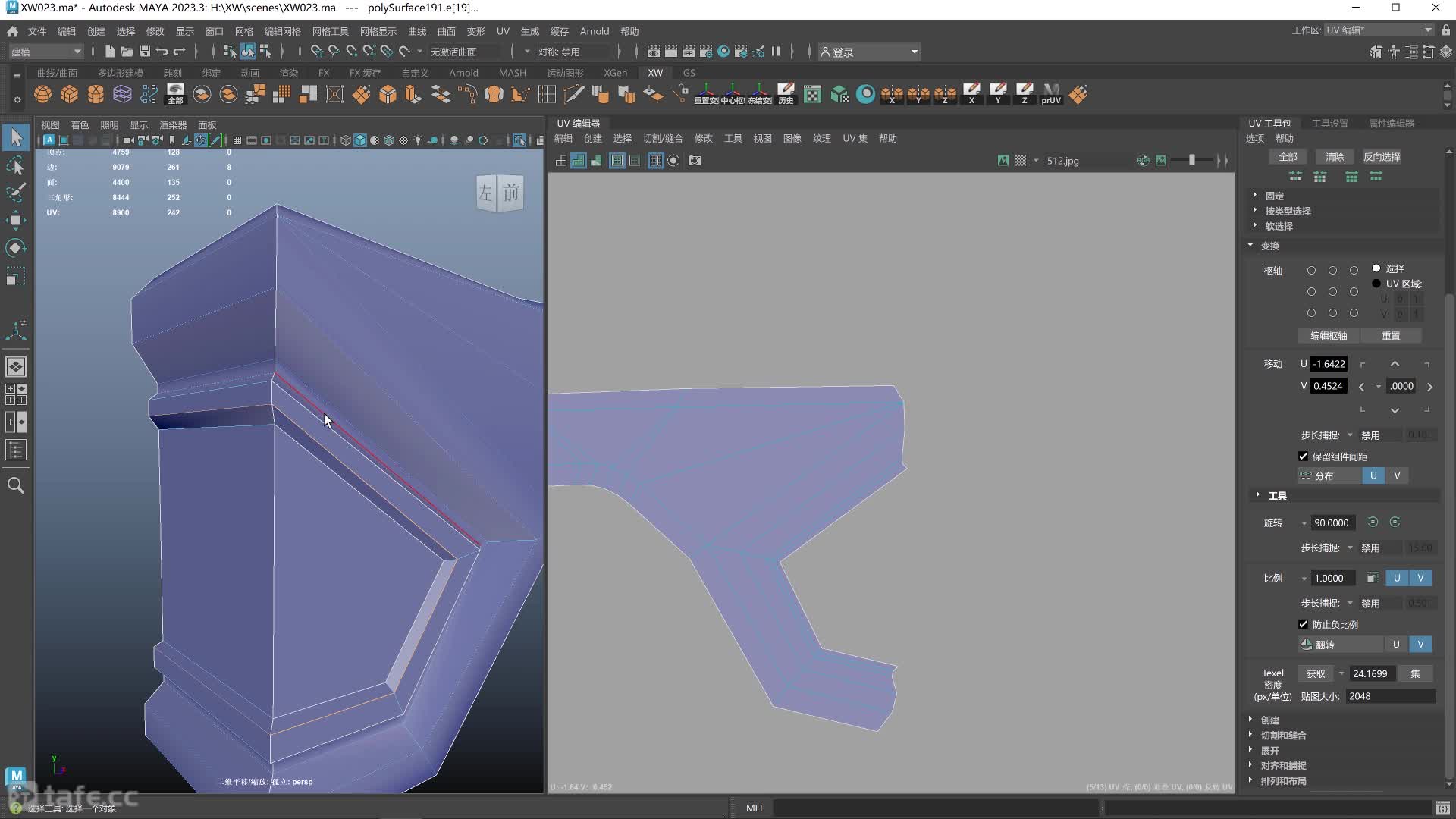Expand the 按类型选择 section

click(x=1288, y=211)
